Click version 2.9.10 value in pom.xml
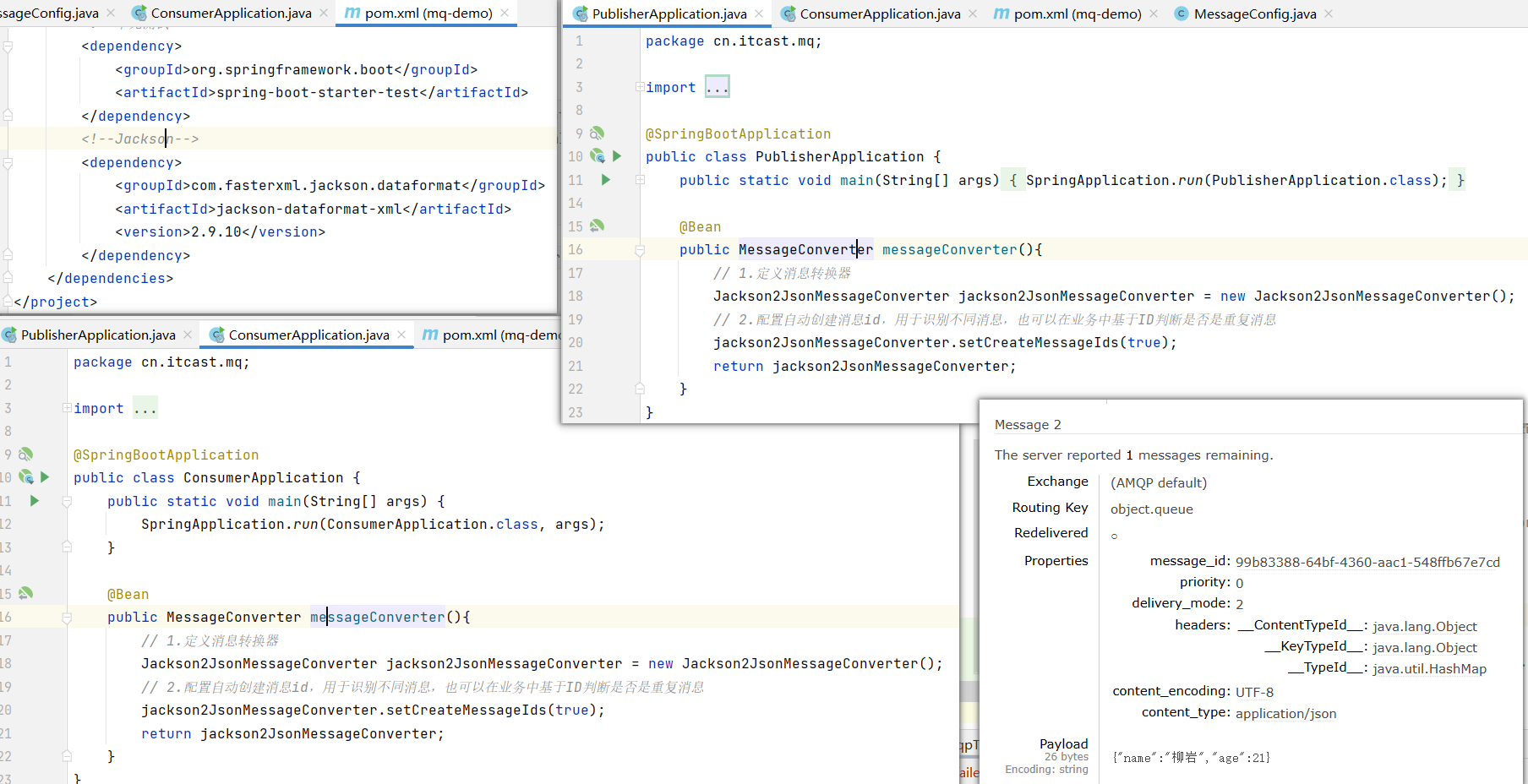This screenshot has height=784, width=1528. [x=216, y=232]
